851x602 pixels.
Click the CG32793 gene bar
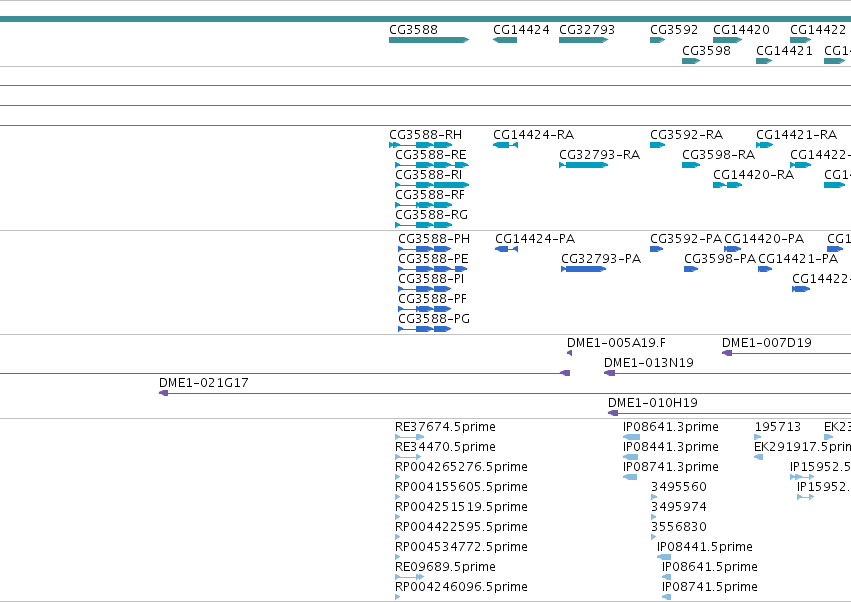click(583, 40)
